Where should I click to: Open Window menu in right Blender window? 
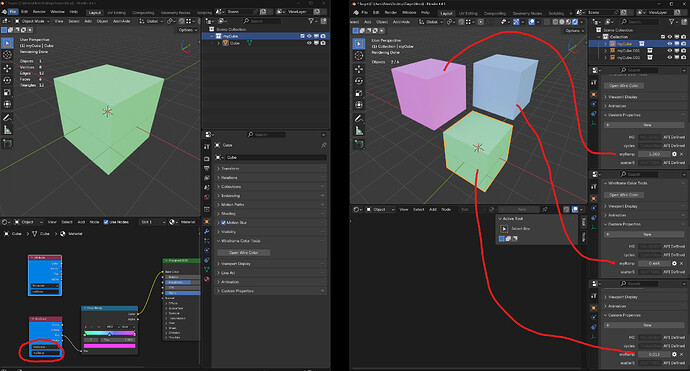409,13
